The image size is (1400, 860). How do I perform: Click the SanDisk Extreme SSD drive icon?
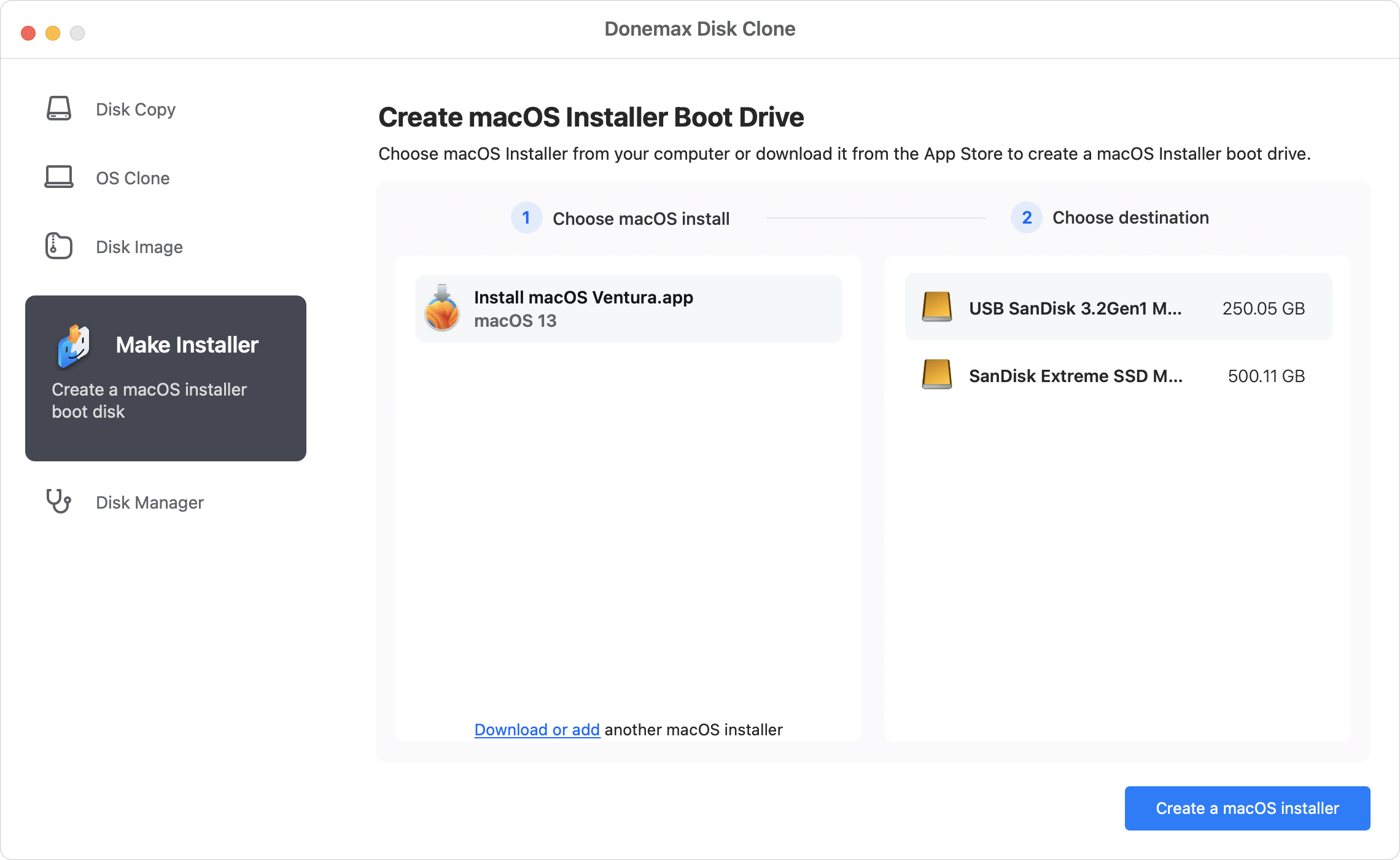(936, 375)
